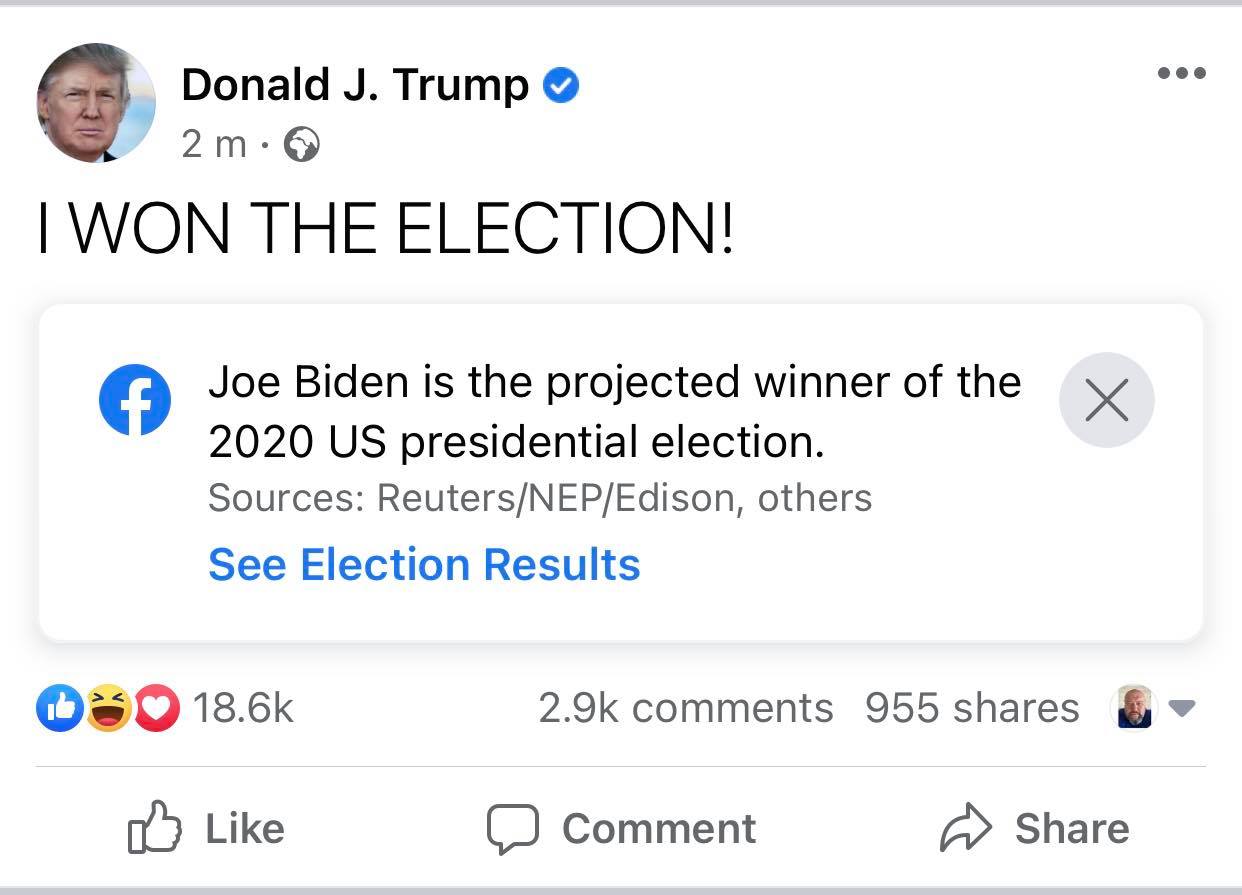
Task: View the 2.9k comments
Action: [685, 708]
